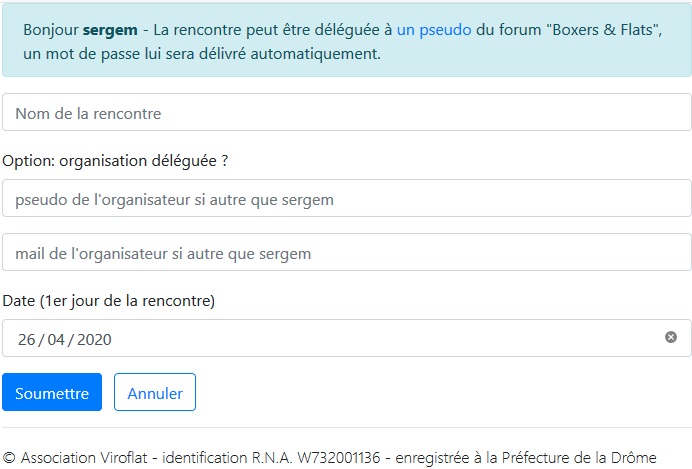Click the bold "sergem" username in the banner
Viewport: 692px width, 469px height.
click(x=110, y=30)
